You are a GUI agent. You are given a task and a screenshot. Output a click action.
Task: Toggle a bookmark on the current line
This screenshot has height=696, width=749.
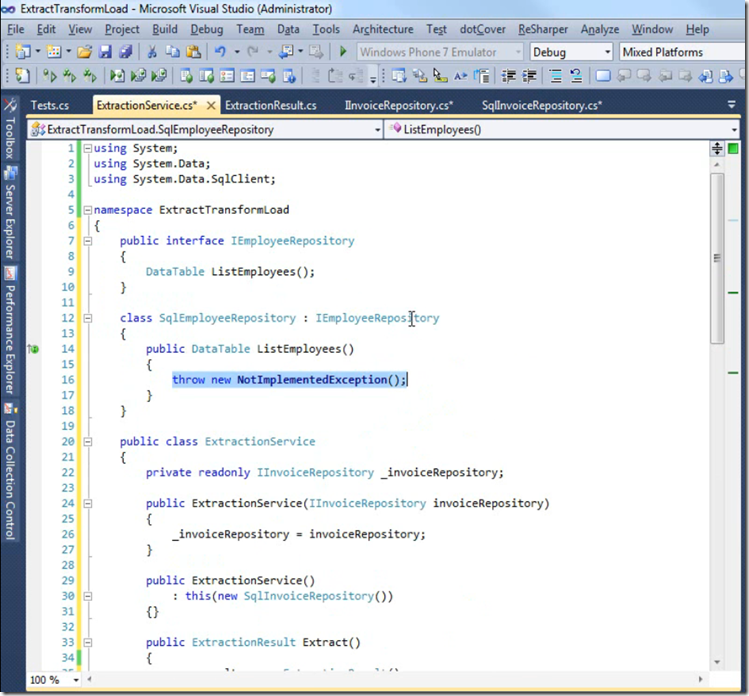603,76
